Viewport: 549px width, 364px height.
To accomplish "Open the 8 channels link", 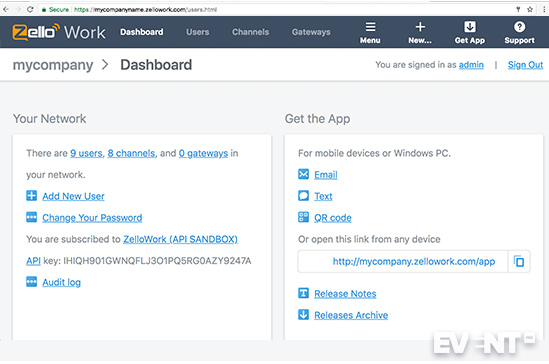I will tap(131, 153).
